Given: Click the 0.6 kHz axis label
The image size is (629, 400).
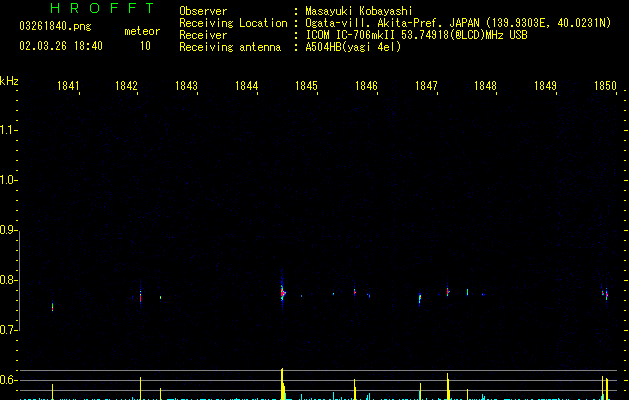Looking at the screenshot, I should [x=8, y=380].
